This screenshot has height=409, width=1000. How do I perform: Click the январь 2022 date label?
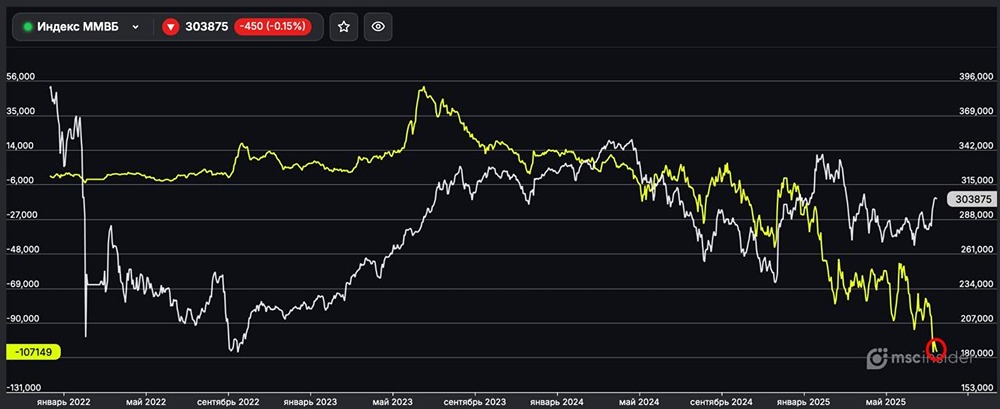coord(64,403)
